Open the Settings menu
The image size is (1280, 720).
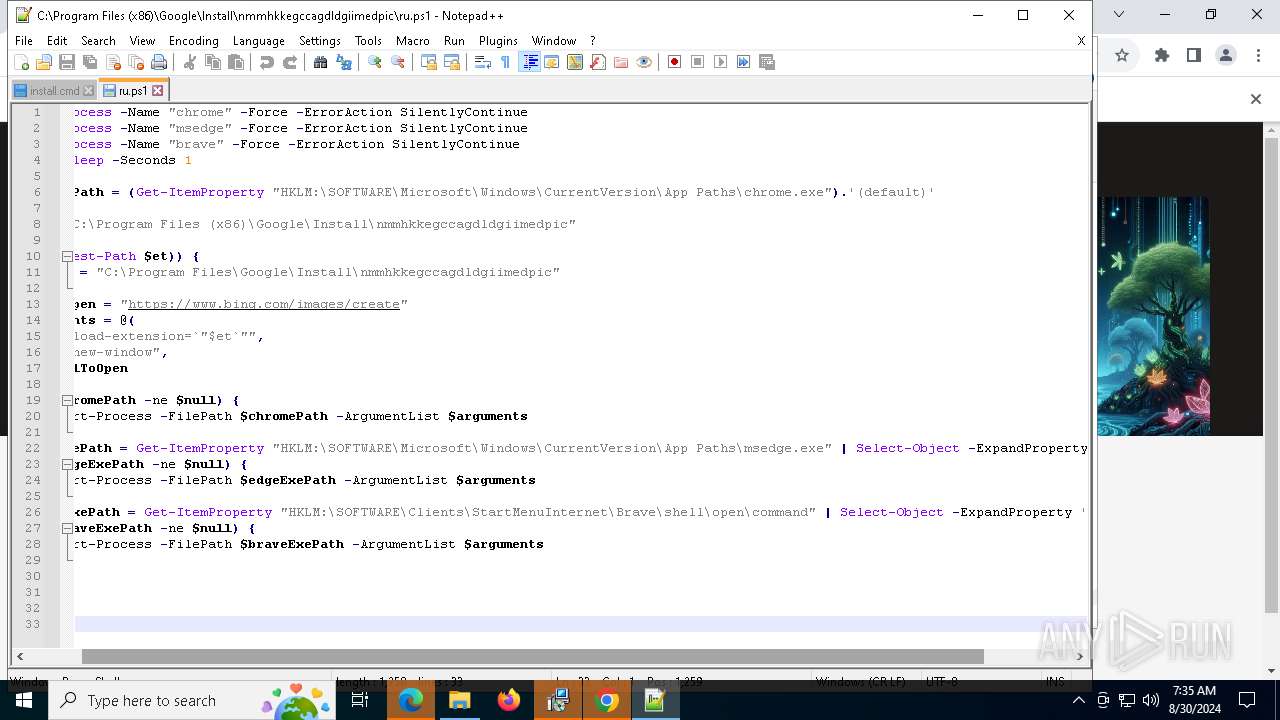click(320, 41)
